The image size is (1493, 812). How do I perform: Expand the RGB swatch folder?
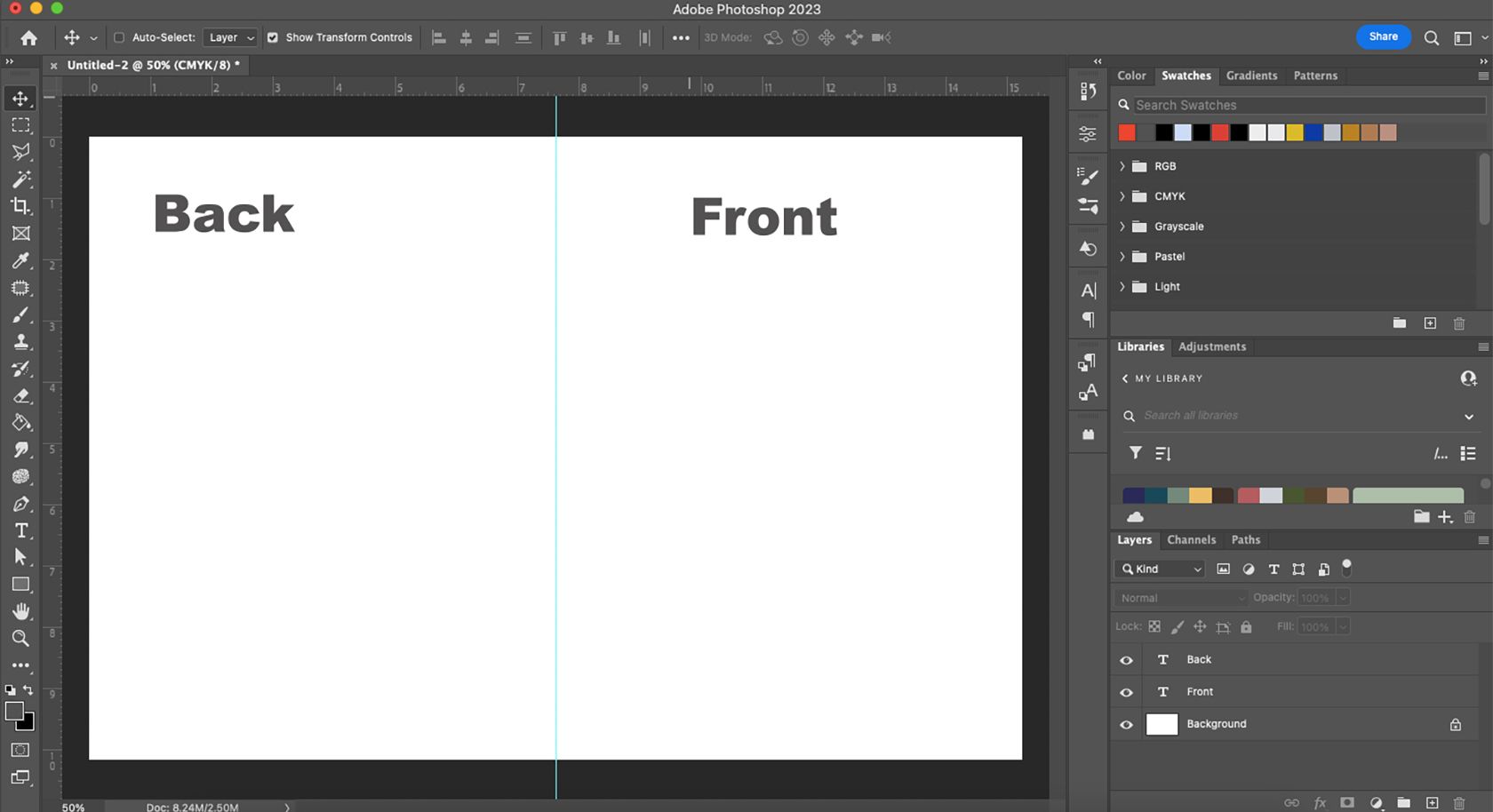click(1122, 165)
